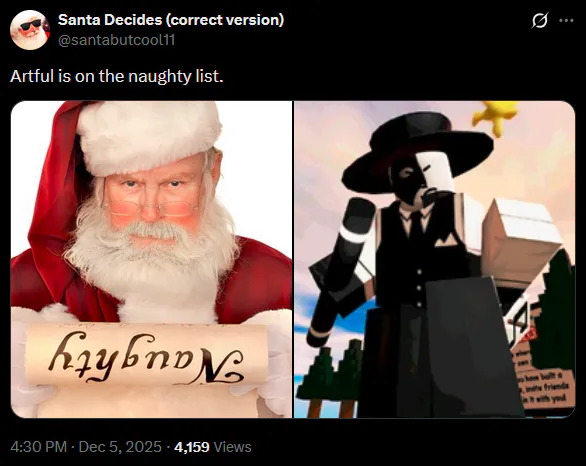Click the Santa sunglasses profile avatar

[x=30, y=30]
